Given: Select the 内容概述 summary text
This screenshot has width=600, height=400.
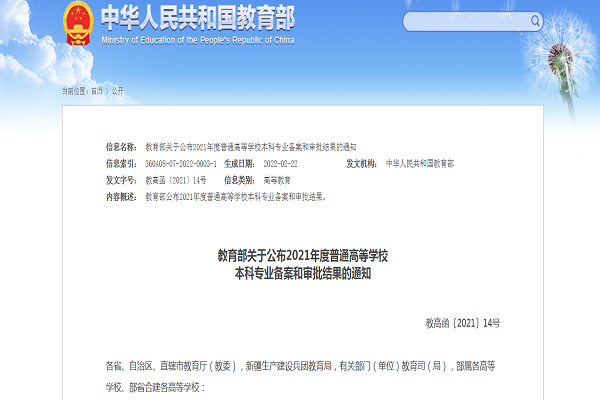Looking at the screenshot, I should pyautogui.click(x=235, y=197).
